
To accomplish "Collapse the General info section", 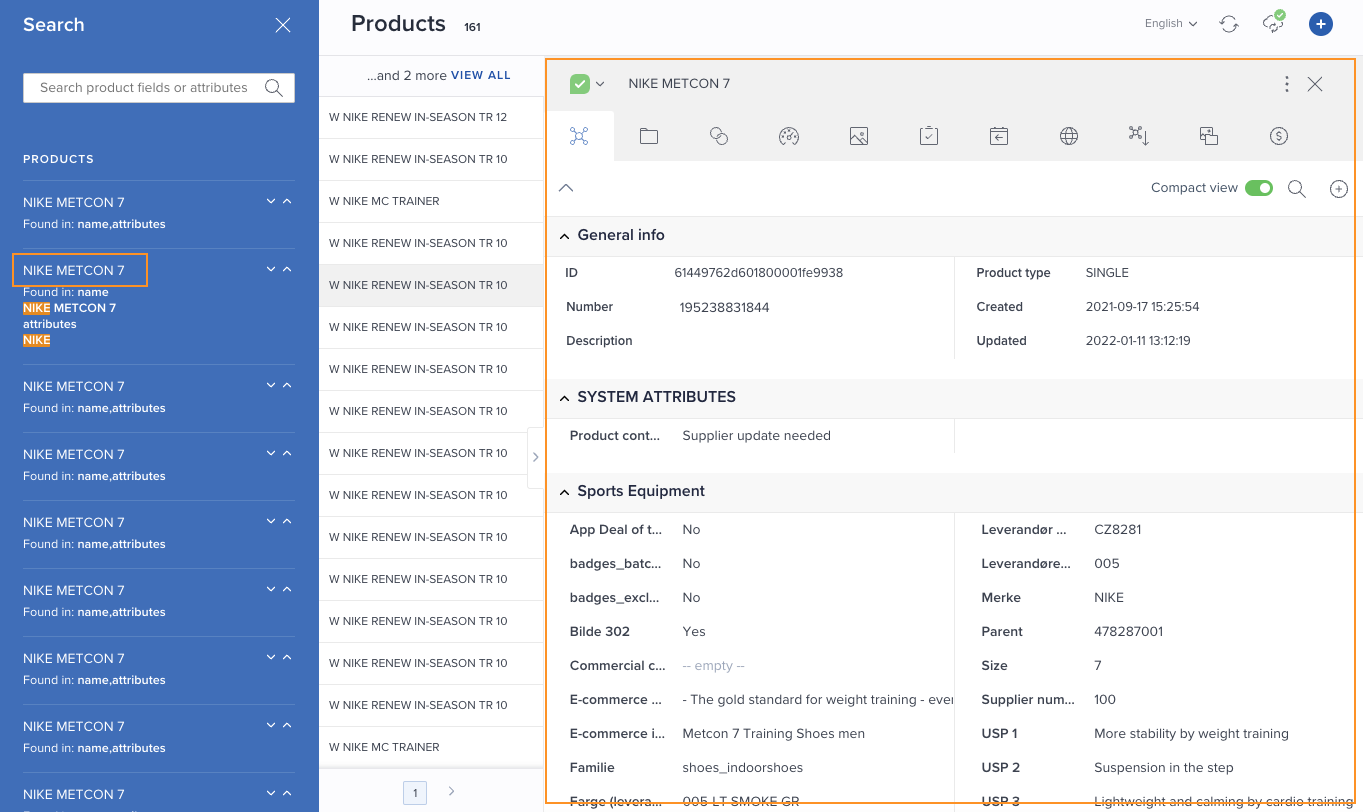I will click(x=564, y=235).
